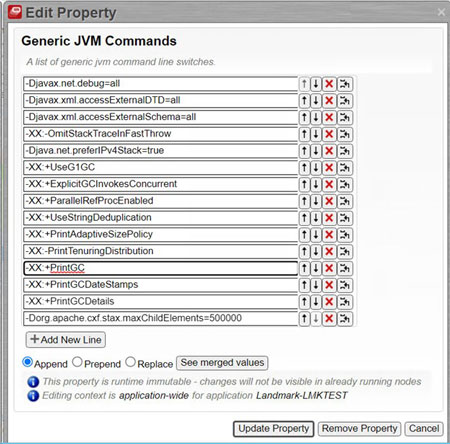Move -Dorg.apache.cxf.stax.maxChildElements line up

click(304, 319)
